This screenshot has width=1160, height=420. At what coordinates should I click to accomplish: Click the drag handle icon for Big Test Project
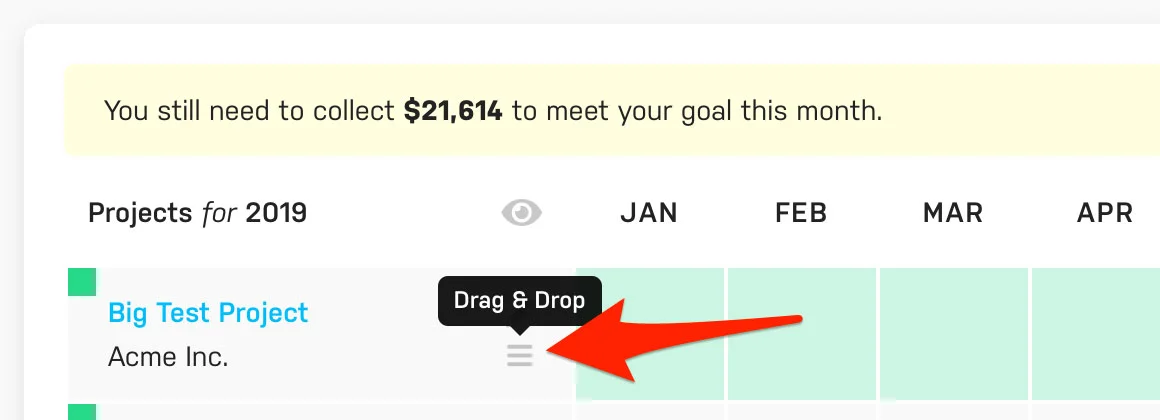519,354
